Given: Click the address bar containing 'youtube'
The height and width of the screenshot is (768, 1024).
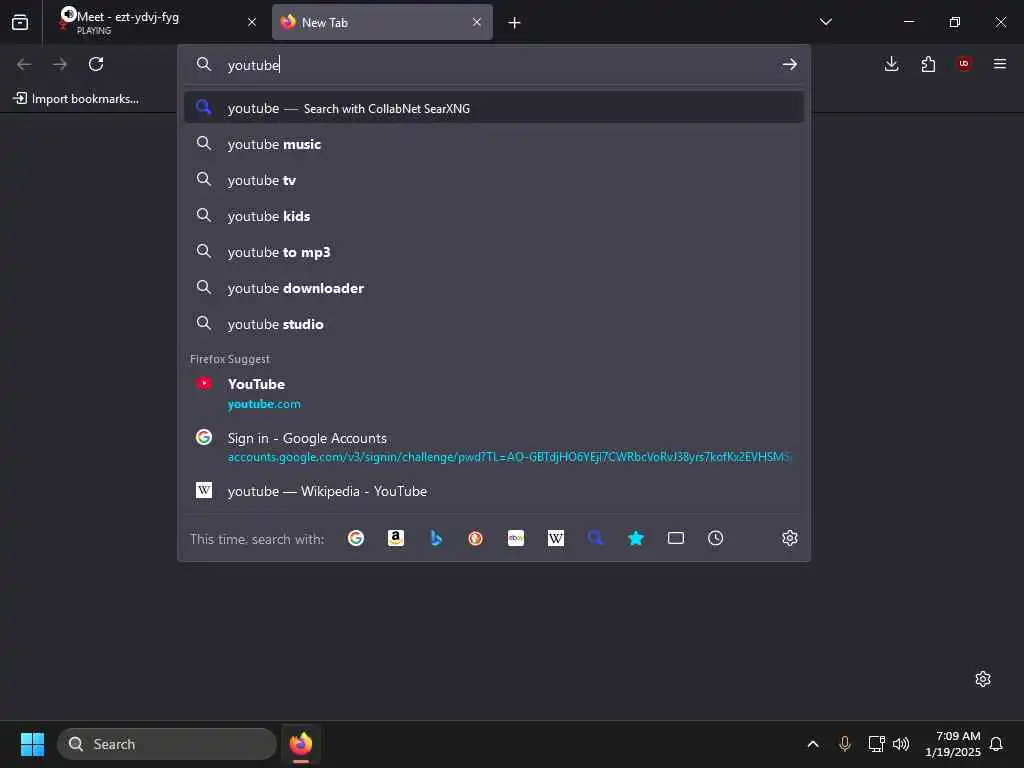Looking at the screenshot, I should [x=496, y=65].
